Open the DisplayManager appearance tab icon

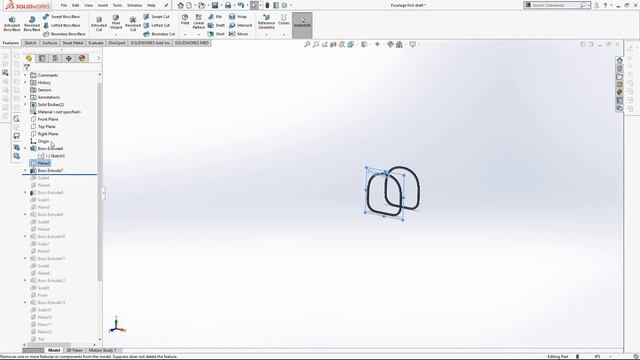click(x=82, y=58)
